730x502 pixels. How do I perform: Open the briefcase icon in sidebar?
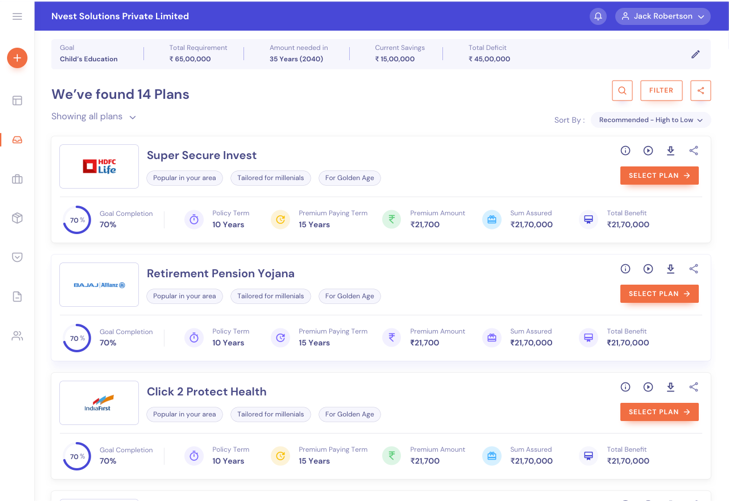(17, 179)
